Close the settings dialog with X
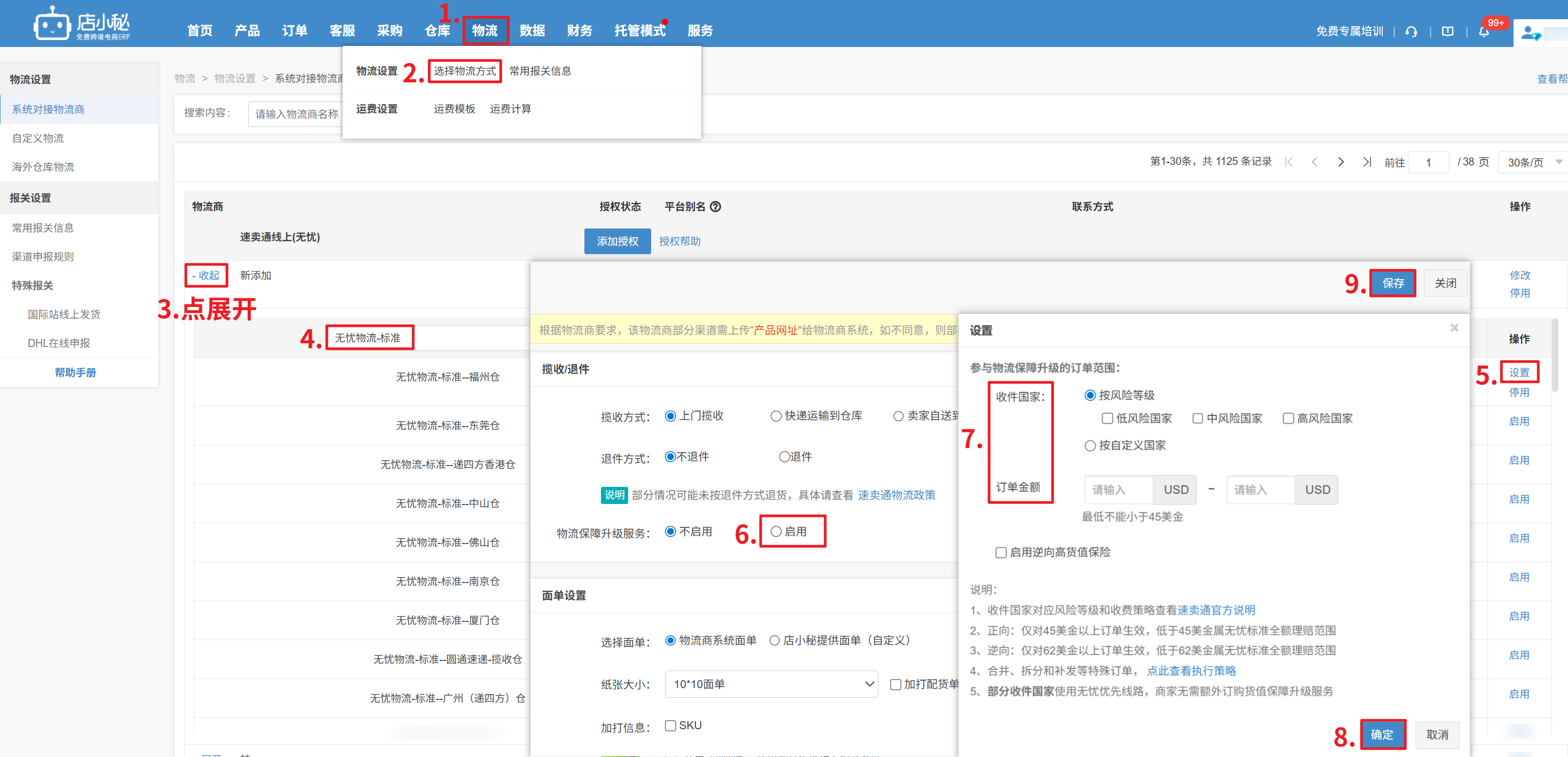The image size is (1568, 757). tap(1454, 328)
